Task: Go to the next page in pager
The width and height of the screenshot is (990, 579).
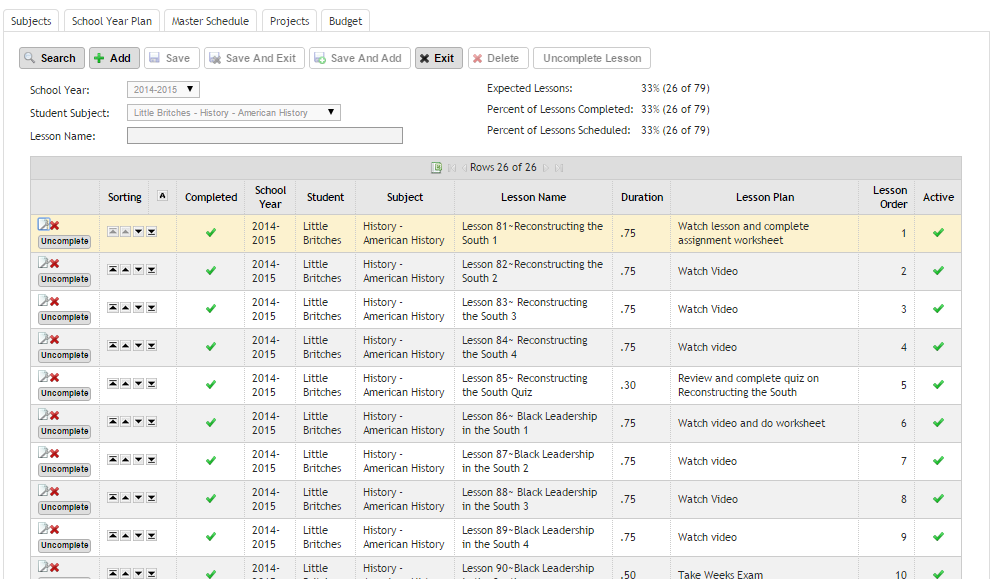Action: coord(546,168)
